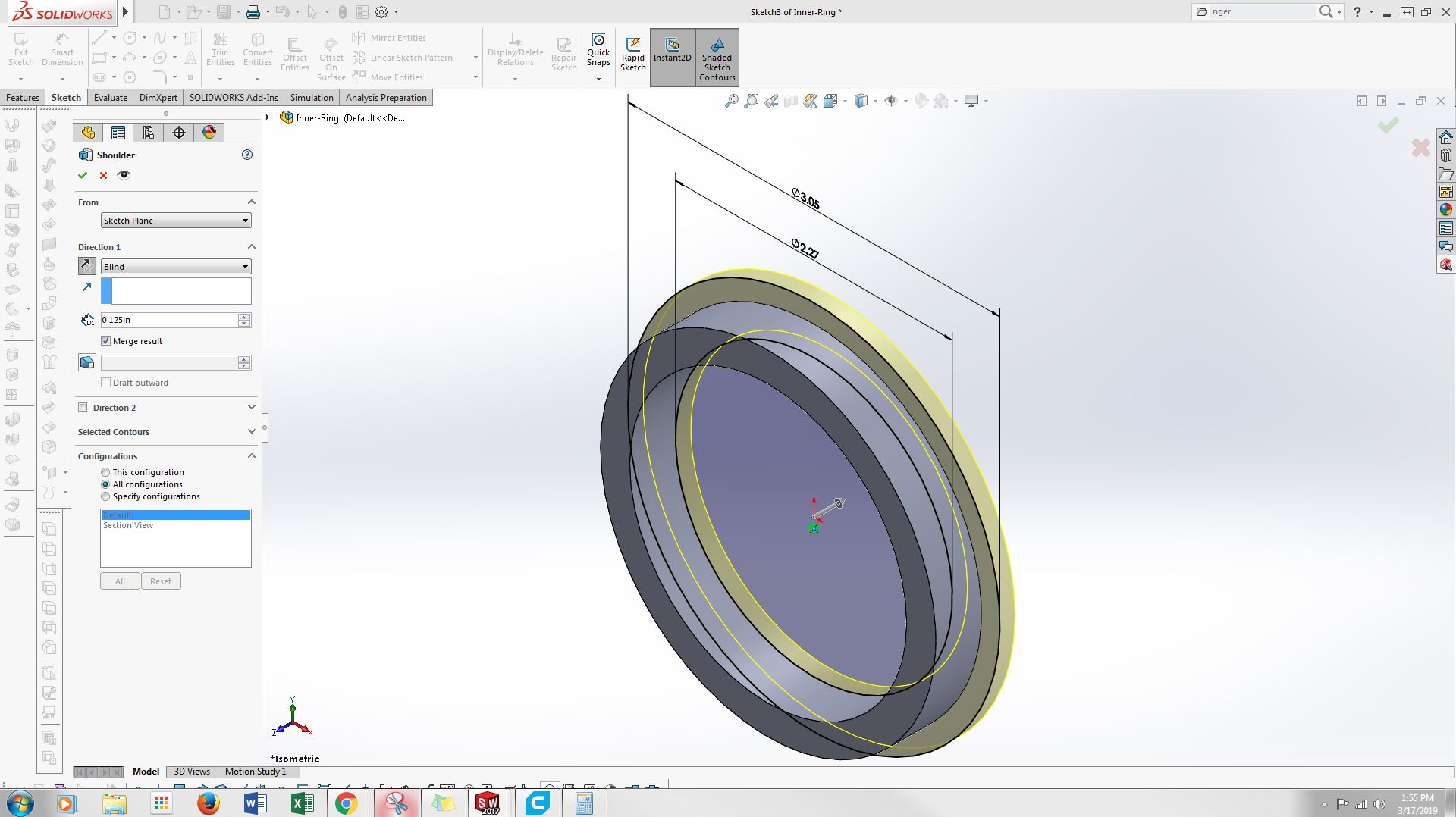Choose the Specify configurations radio button
The height and width of the screenshot is (817, 1456).
(105, 496)
